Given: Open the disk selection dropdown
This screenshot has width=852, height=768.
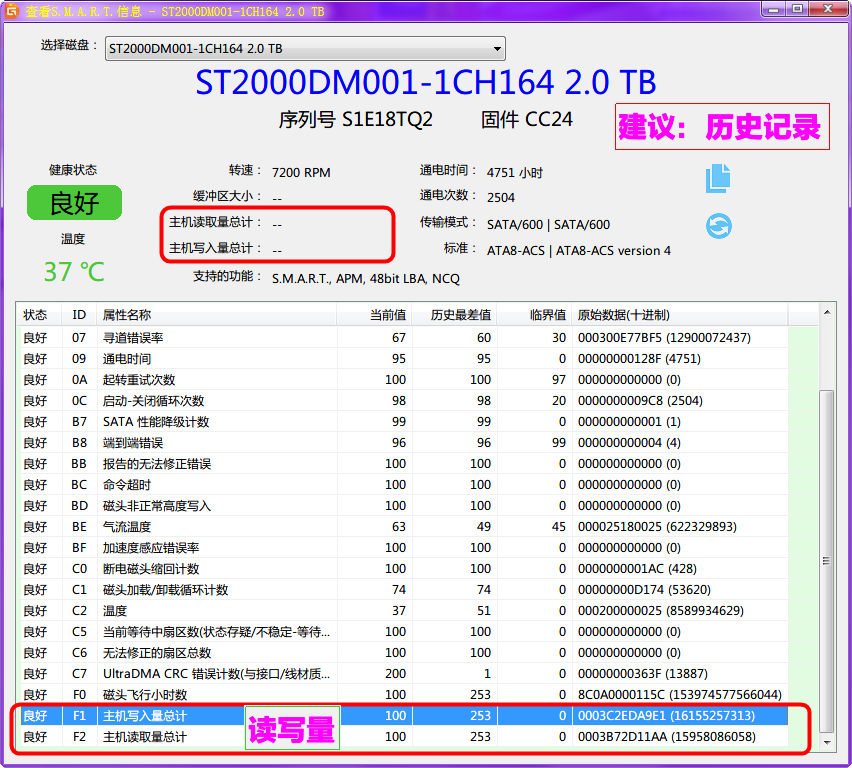Looking at the screenshot, I should pos(305,48).
